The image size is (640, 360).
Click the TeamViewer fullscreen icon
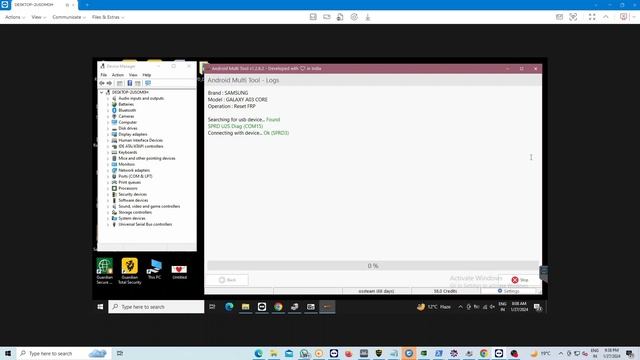[x=592, y=17]
